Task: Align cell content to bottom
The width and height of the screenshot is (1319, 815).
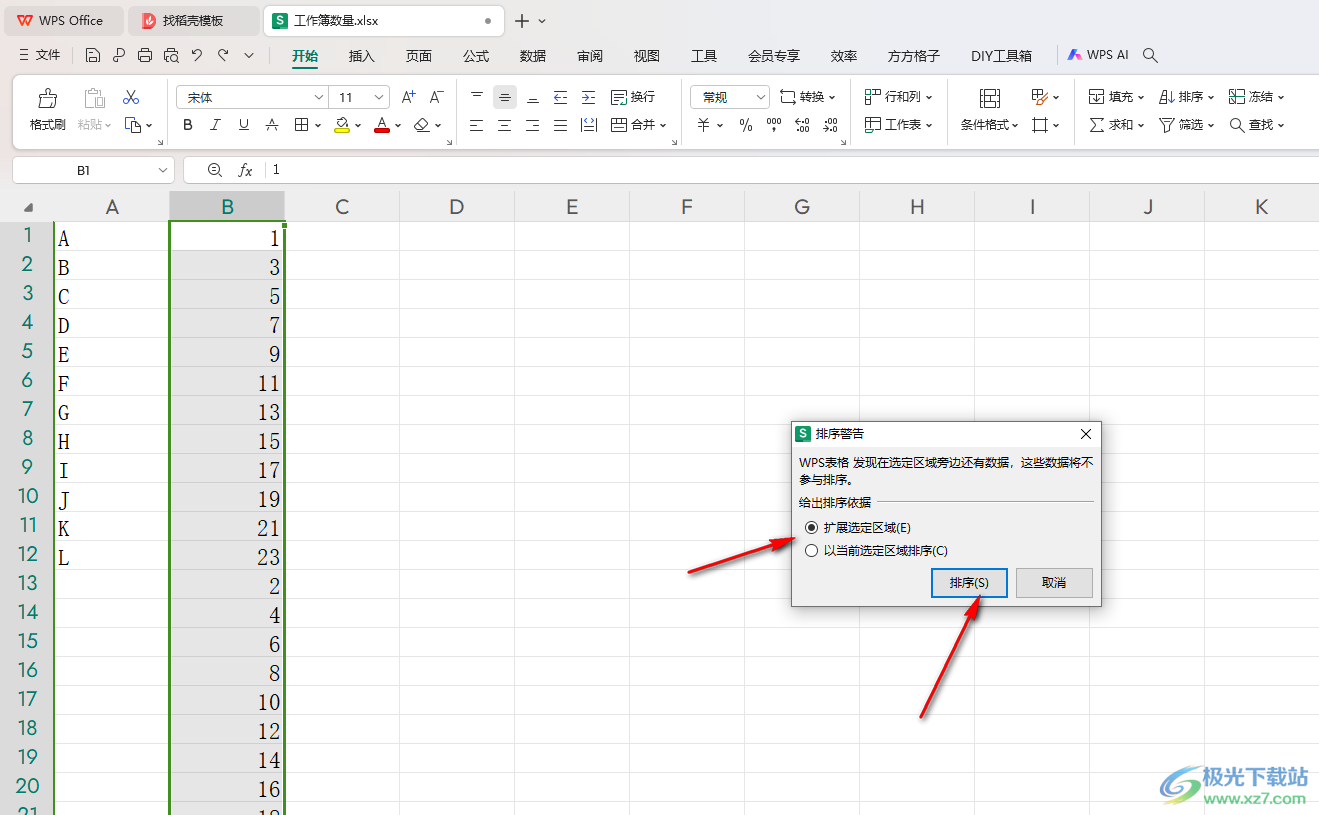Action: point(533,97)
